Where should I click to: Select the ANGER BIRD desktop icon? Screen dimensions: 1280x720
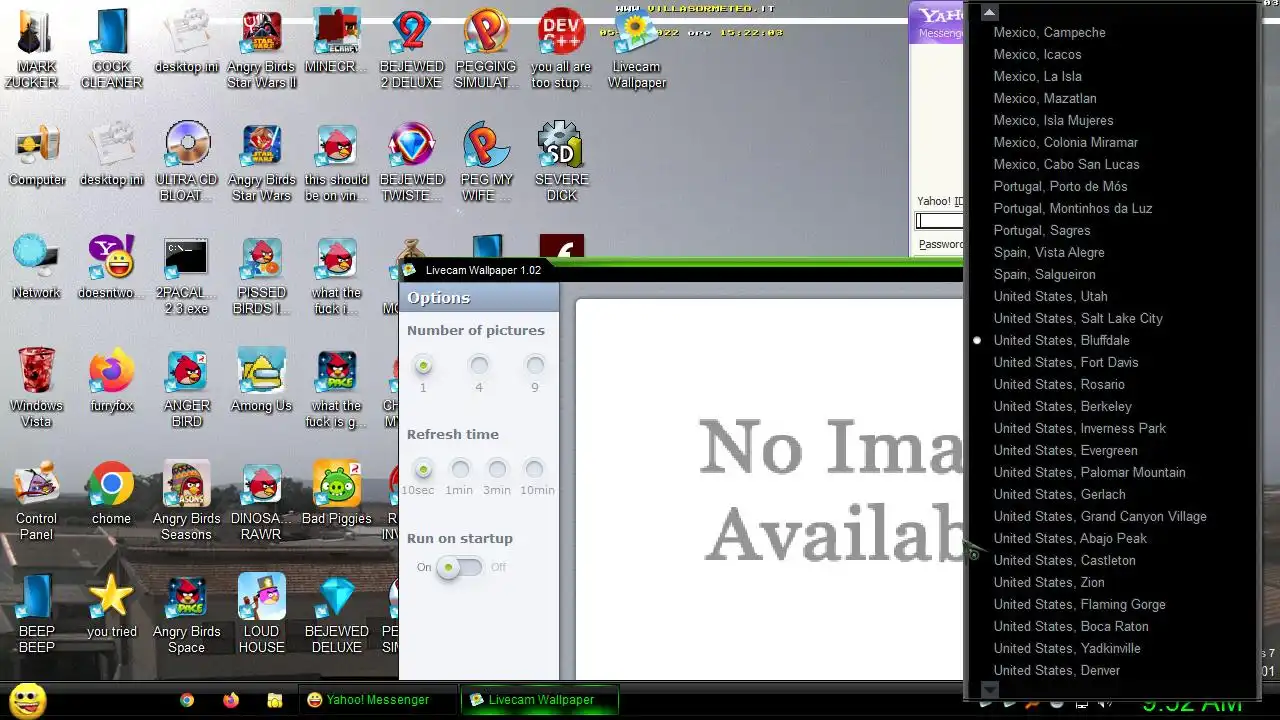click(187, 389)
